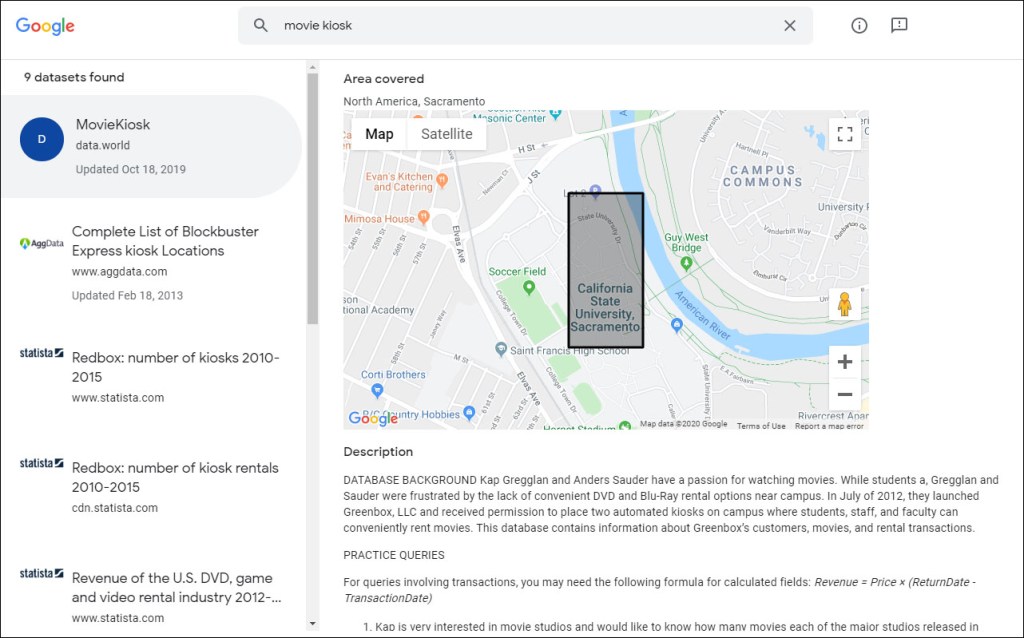Click the search field containing 'movie kiosk'
The image size is (1024, 638).
[525, 25]
